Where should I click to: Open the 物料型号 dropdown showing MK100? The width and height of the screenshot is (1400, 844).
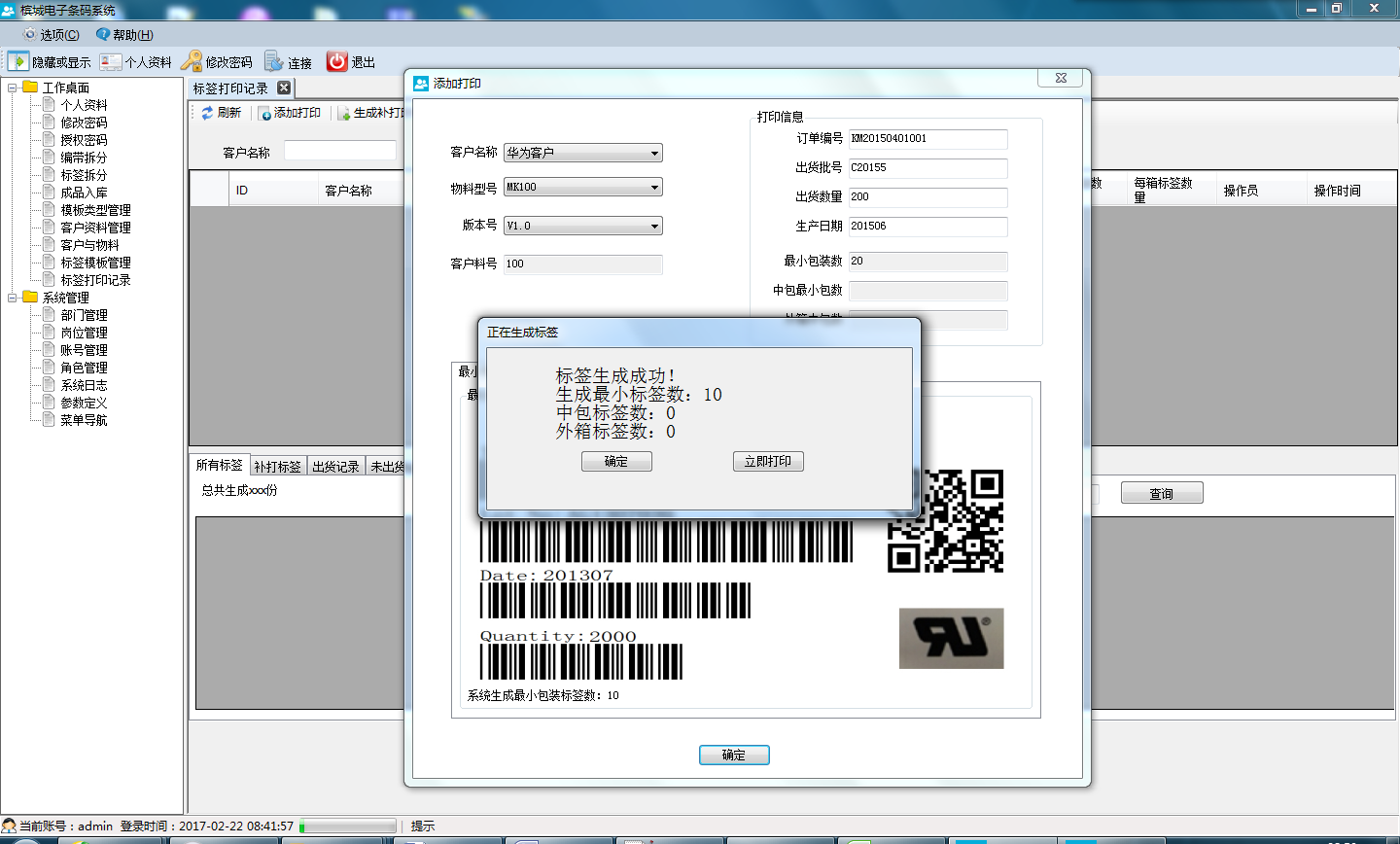[x=654, y=188]
